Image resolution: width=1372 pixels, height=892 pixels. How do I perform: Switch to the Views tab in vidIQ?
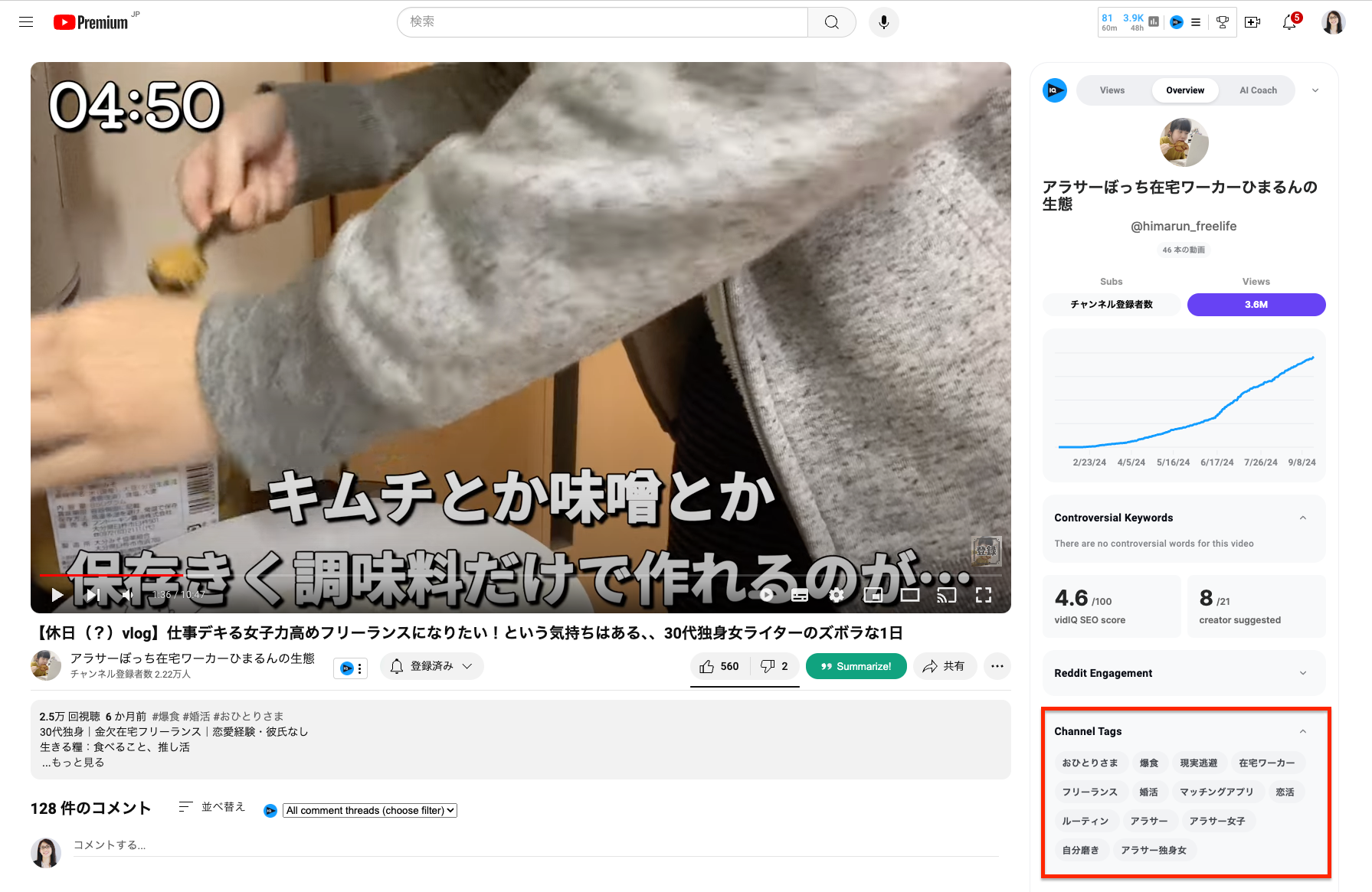pos(1112,90)
